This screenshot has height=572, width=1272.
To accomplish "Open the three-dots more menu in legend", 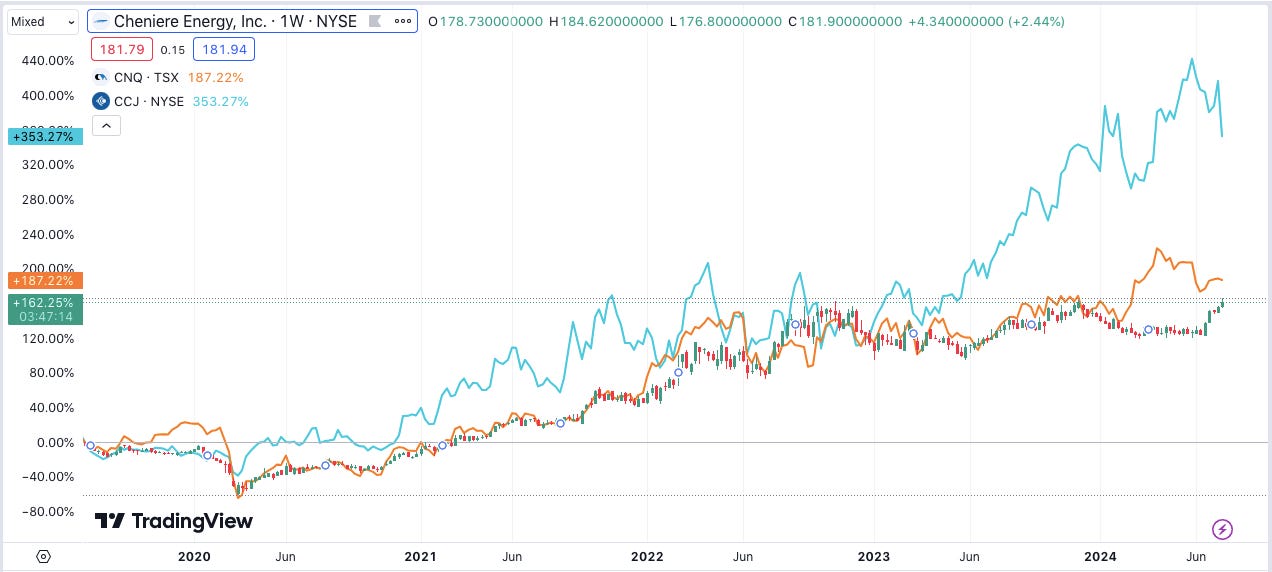I will tap(402, 21).
